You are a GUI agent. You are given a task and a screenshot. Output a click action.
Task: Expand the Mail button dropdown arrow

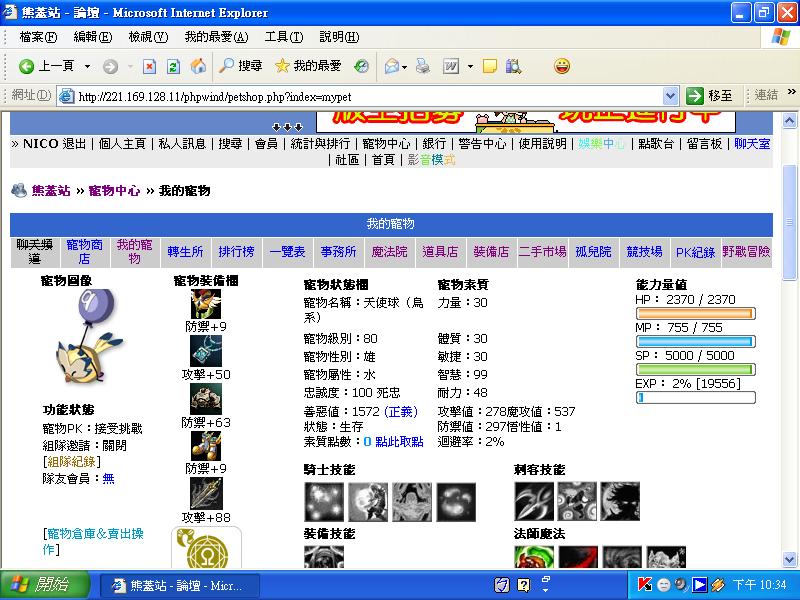click(x=403, y=66)
